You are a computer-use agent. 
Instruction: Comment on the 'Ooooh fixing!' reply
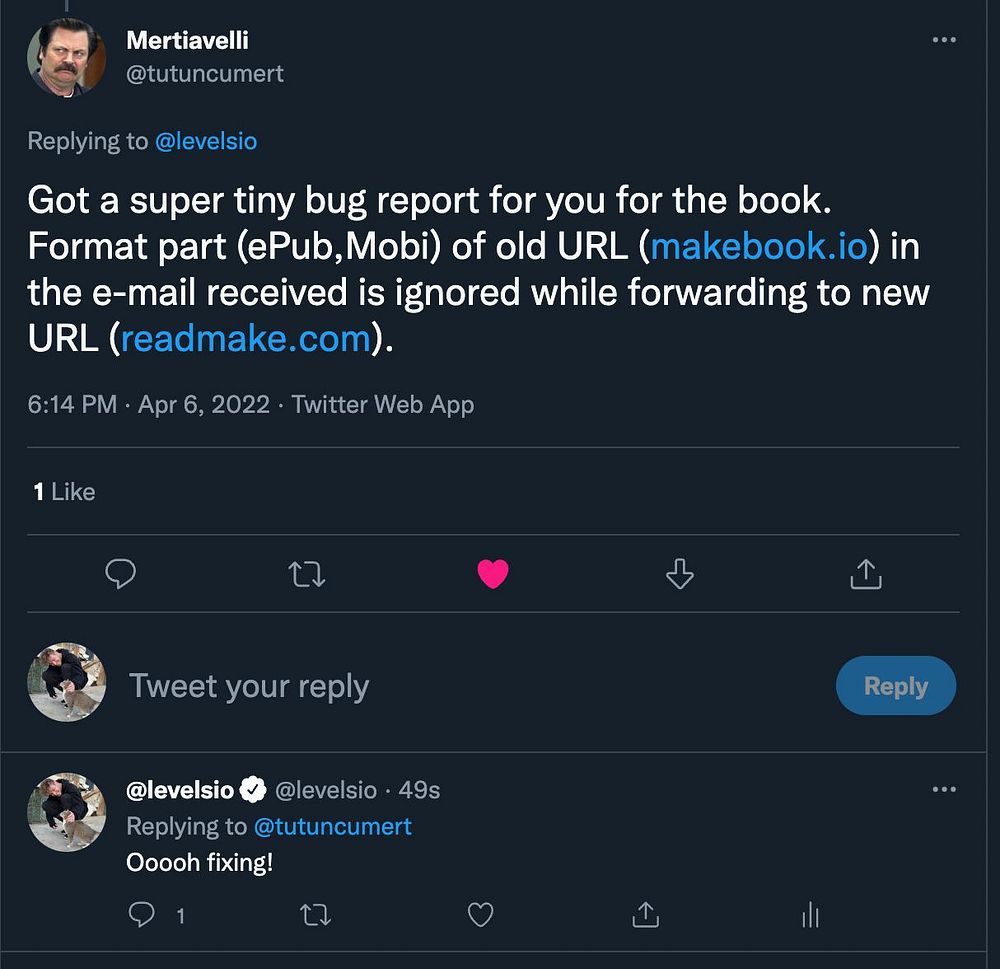click(x=143, y=914)
